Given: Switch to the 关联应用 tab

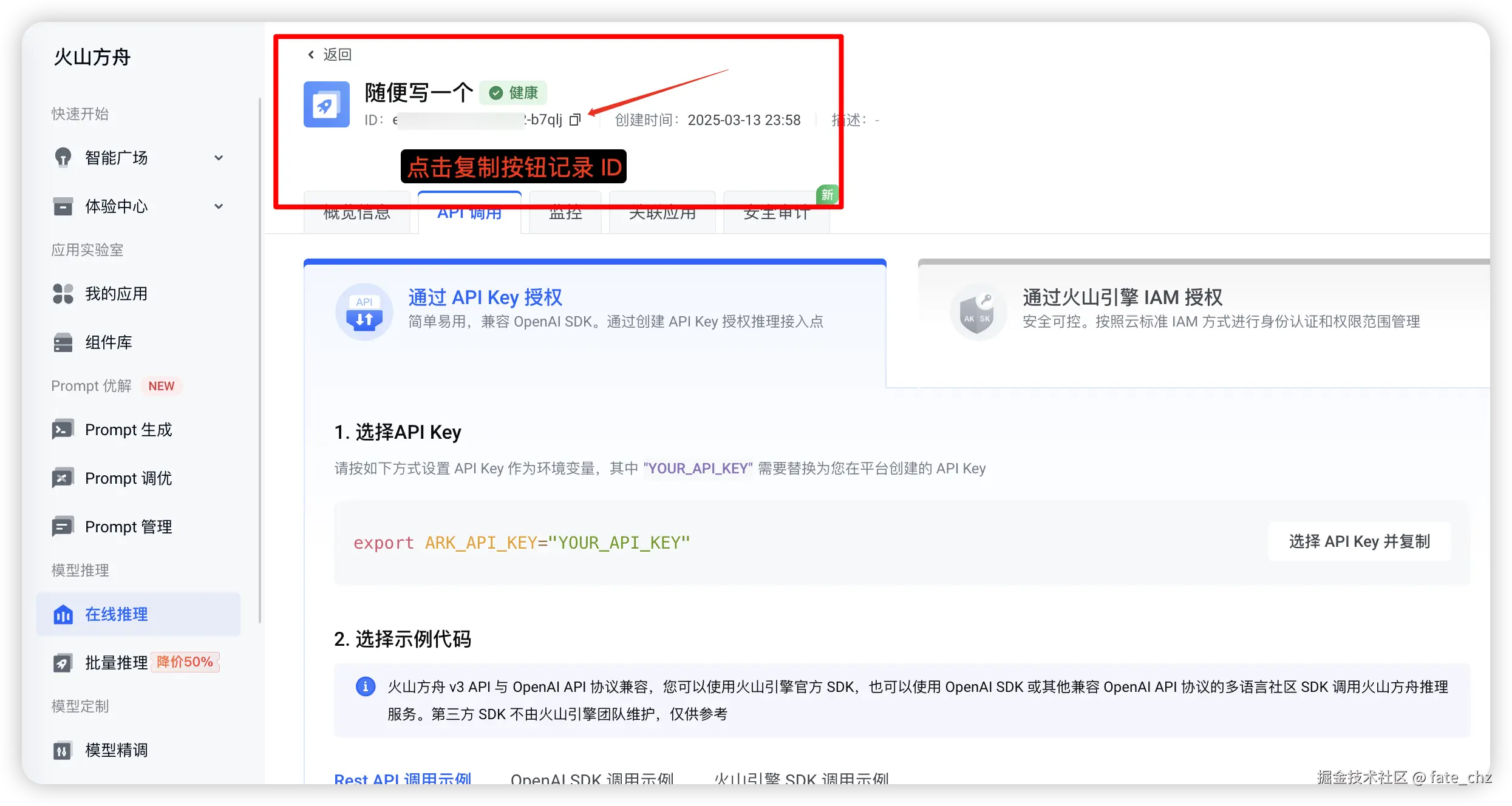Looking at the screenshot, I should [662, 214].
